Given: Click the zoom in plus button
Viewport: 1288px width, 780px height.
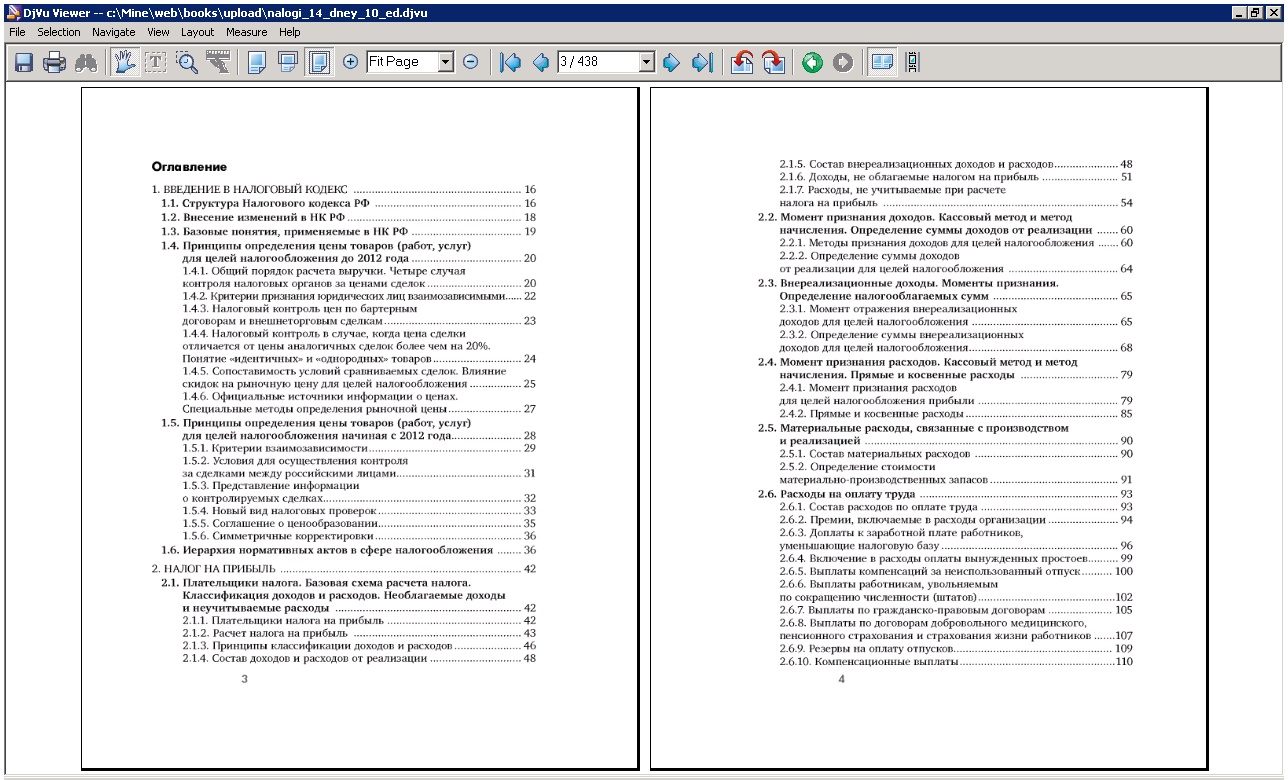Looking at the screenshot, I should (350, 62).
